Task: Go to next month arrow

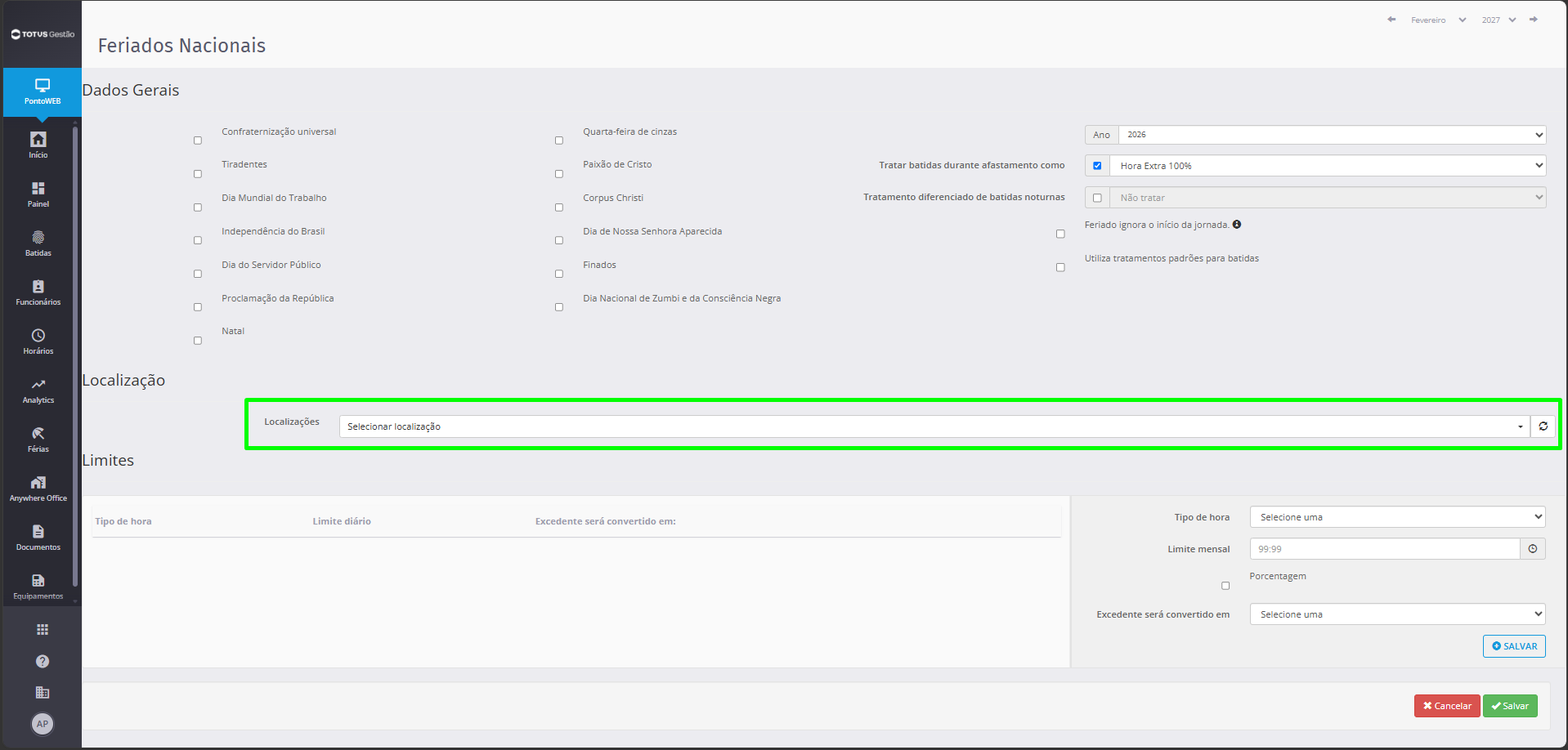Action: pyautogui.click(x=1534, y=20)
